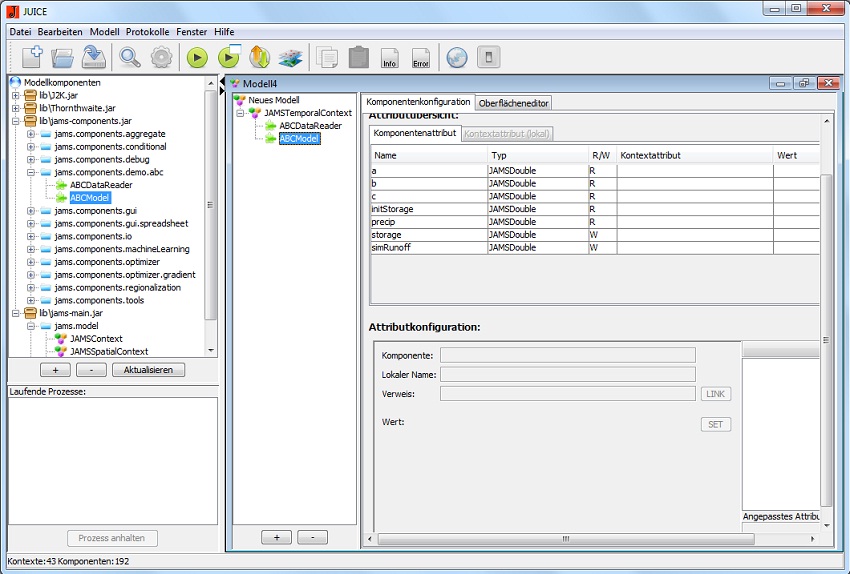
Task: Open the Protokolle menu
Action: [148, 32]
